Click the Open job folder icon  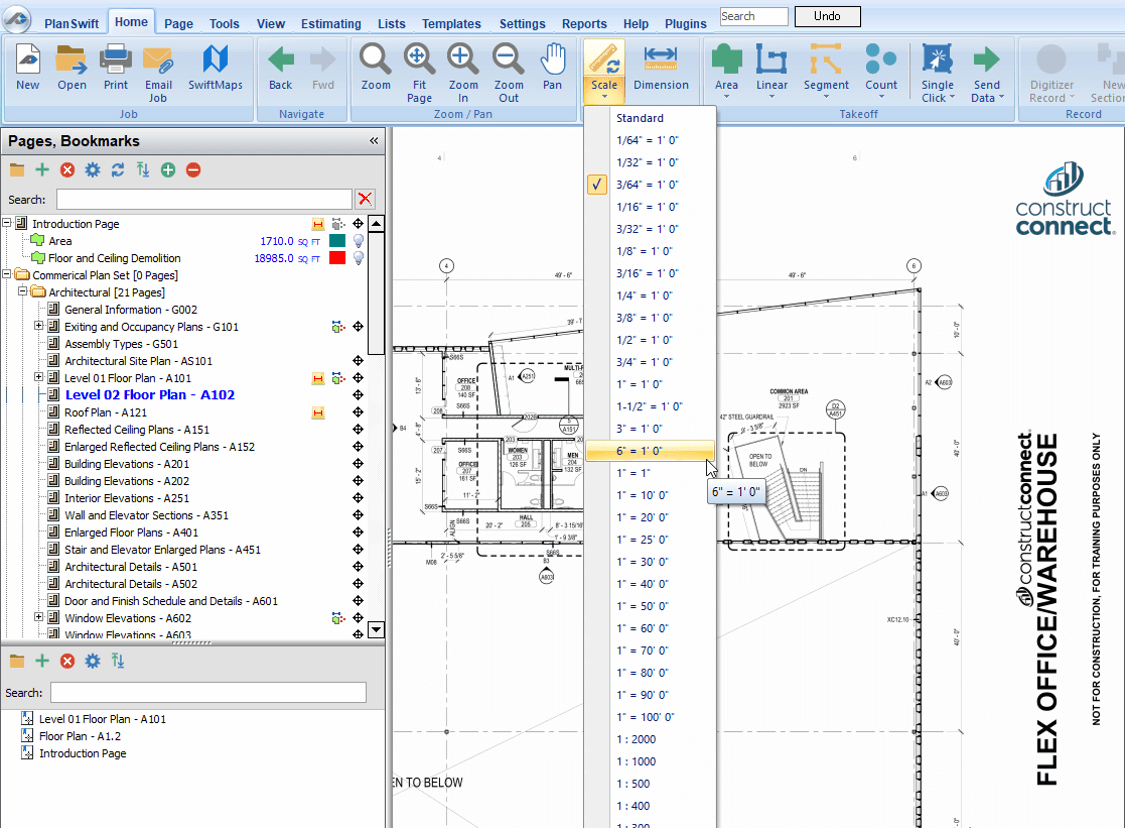[72, 60]
